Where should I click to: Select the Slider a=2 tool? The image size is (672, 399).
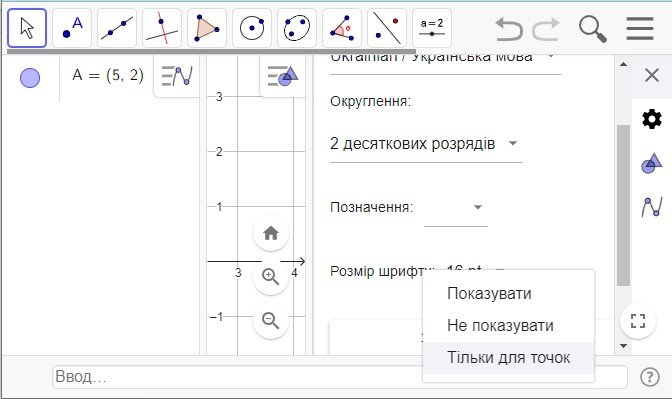point(432,28)
